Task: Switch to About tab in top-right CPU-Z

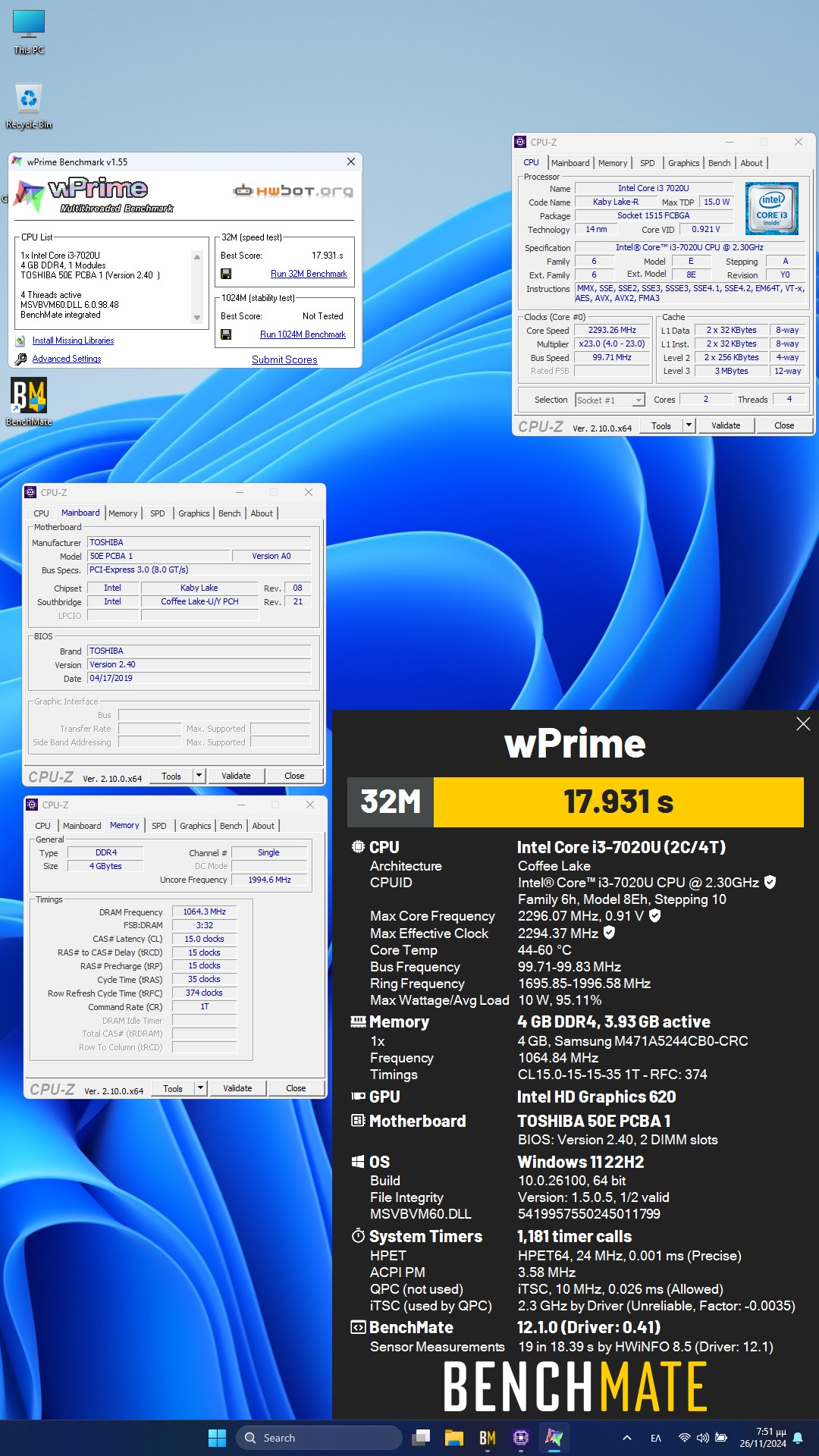Action: tap(752, 163)
